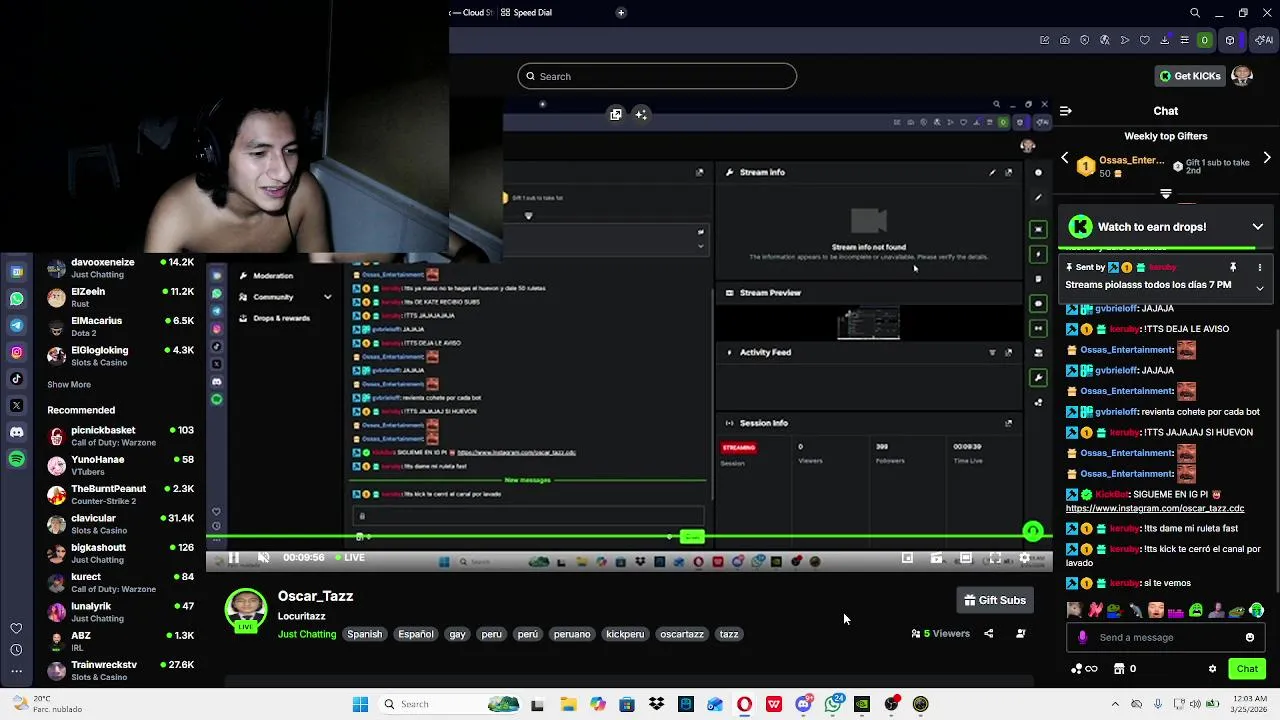This screenshot has height=720, width=1280.
Task: Select the kickperu tag
Action: (625, 634)
